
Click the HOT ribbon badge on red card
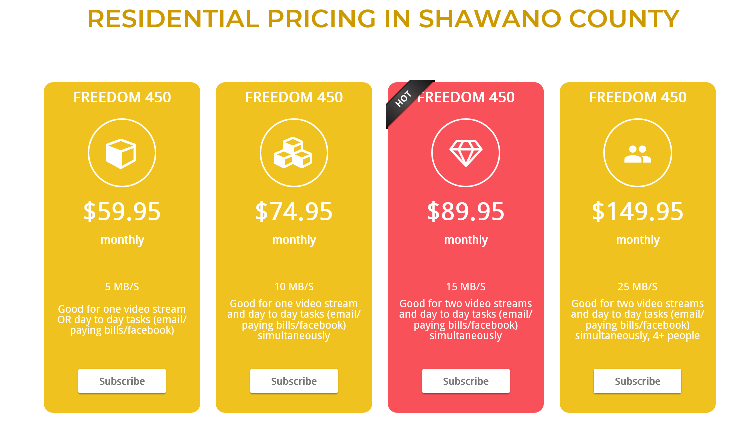point(405,99)
